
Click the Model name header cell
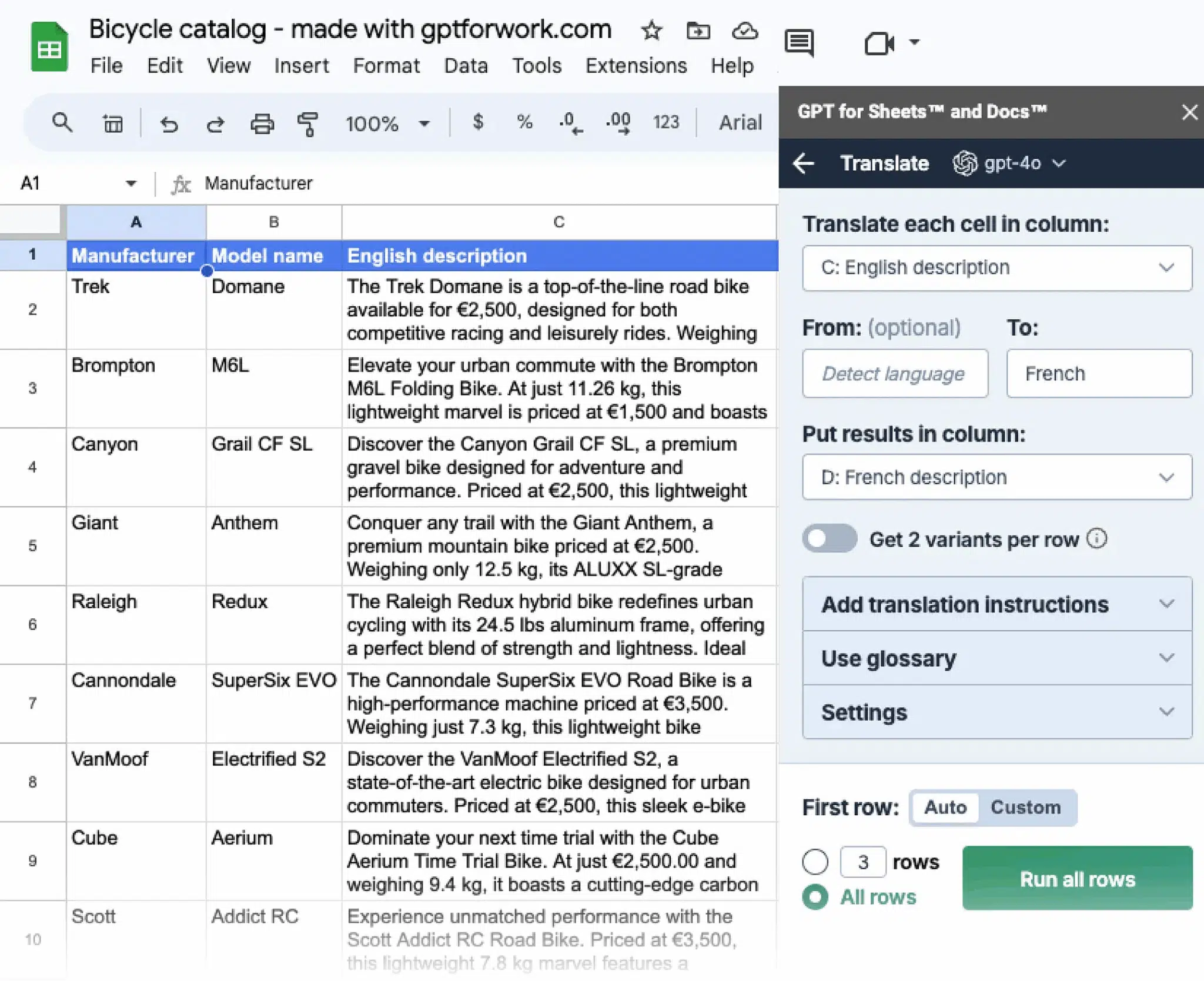(274, 256)
